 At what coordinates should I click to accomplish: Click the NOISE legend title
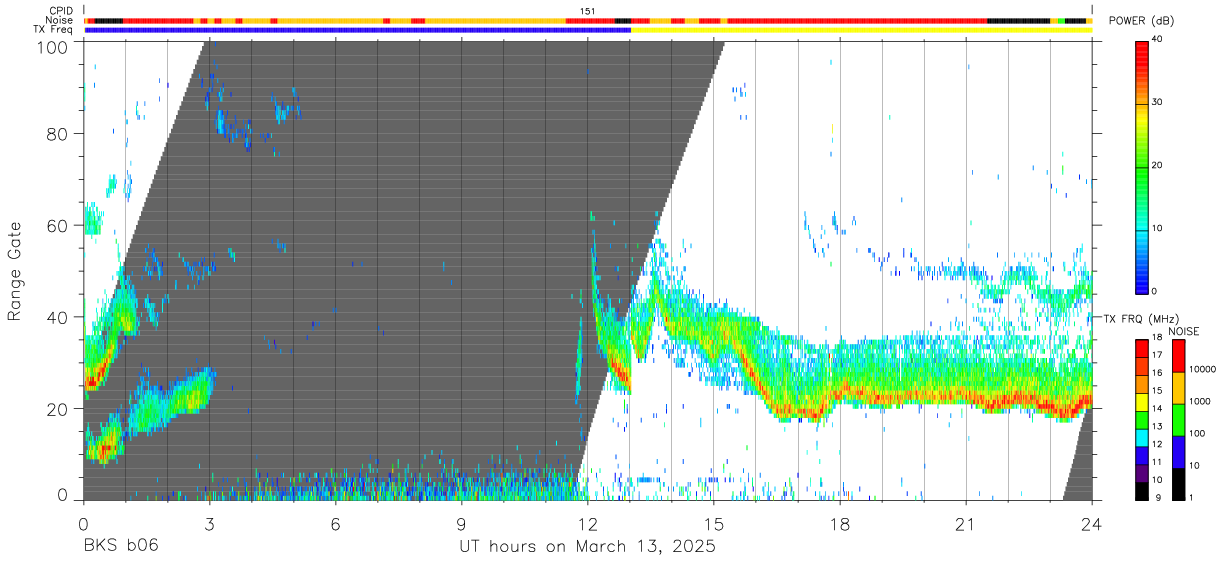click(1183, 331)
